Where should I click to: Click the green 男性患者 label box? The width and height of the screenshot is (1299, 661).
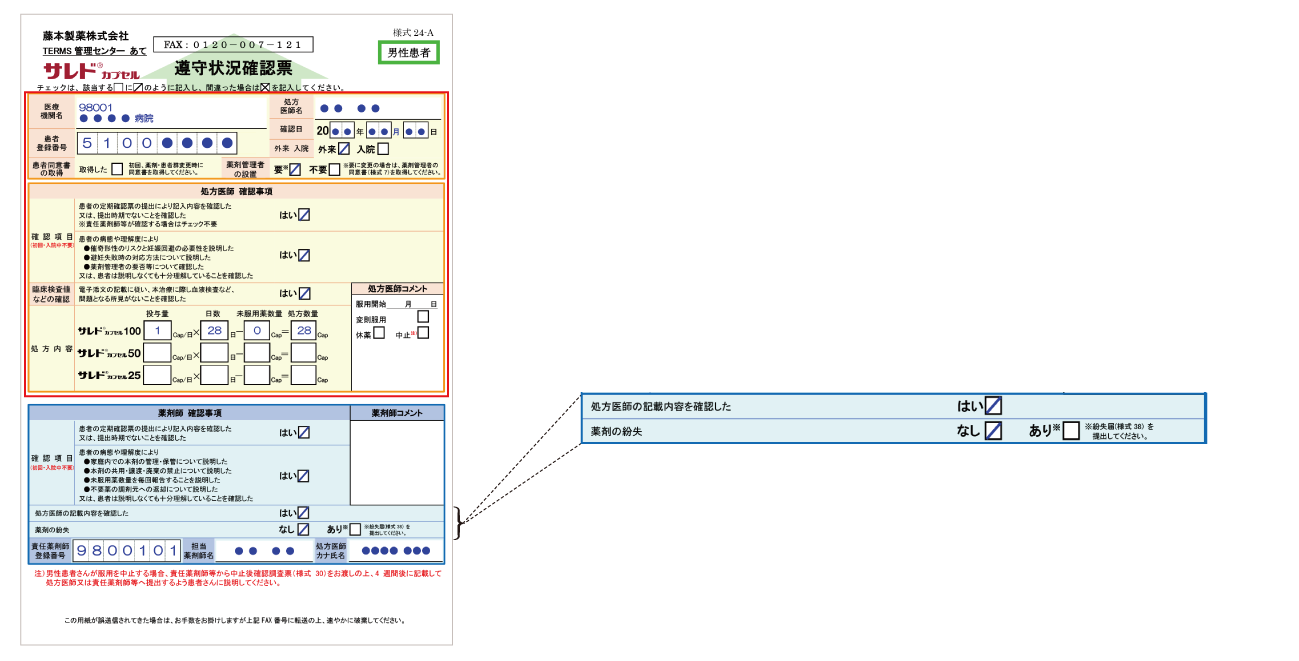coord(410,53)
